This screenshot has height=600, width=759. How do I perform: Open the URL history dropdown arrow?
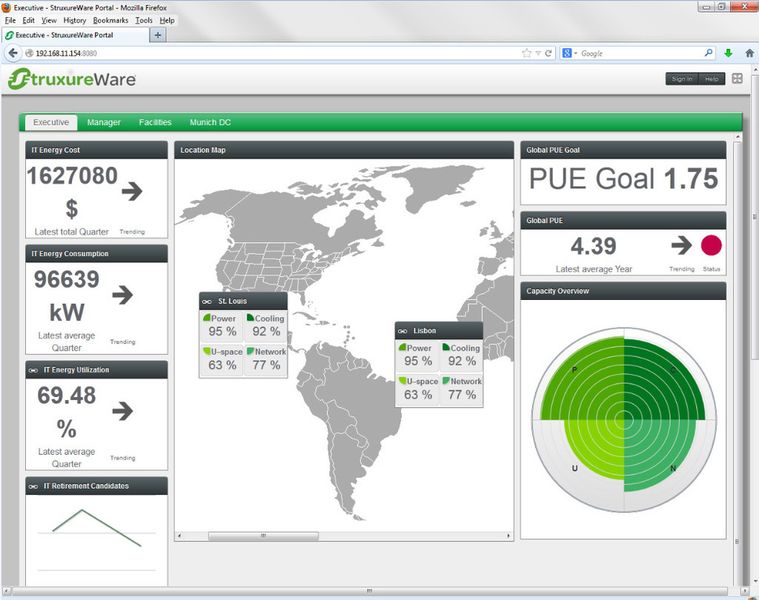(x=538, y=53)
